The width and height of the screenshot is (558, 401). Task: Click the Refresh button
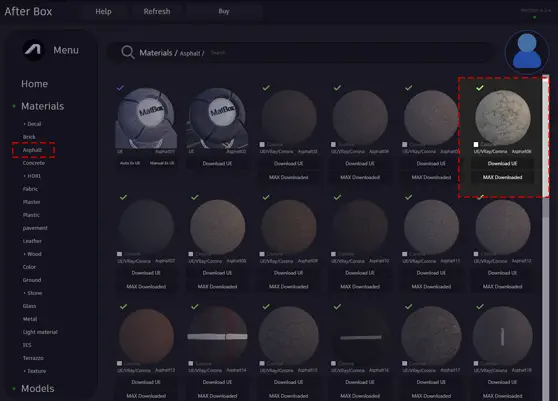[x=157, y=11]
